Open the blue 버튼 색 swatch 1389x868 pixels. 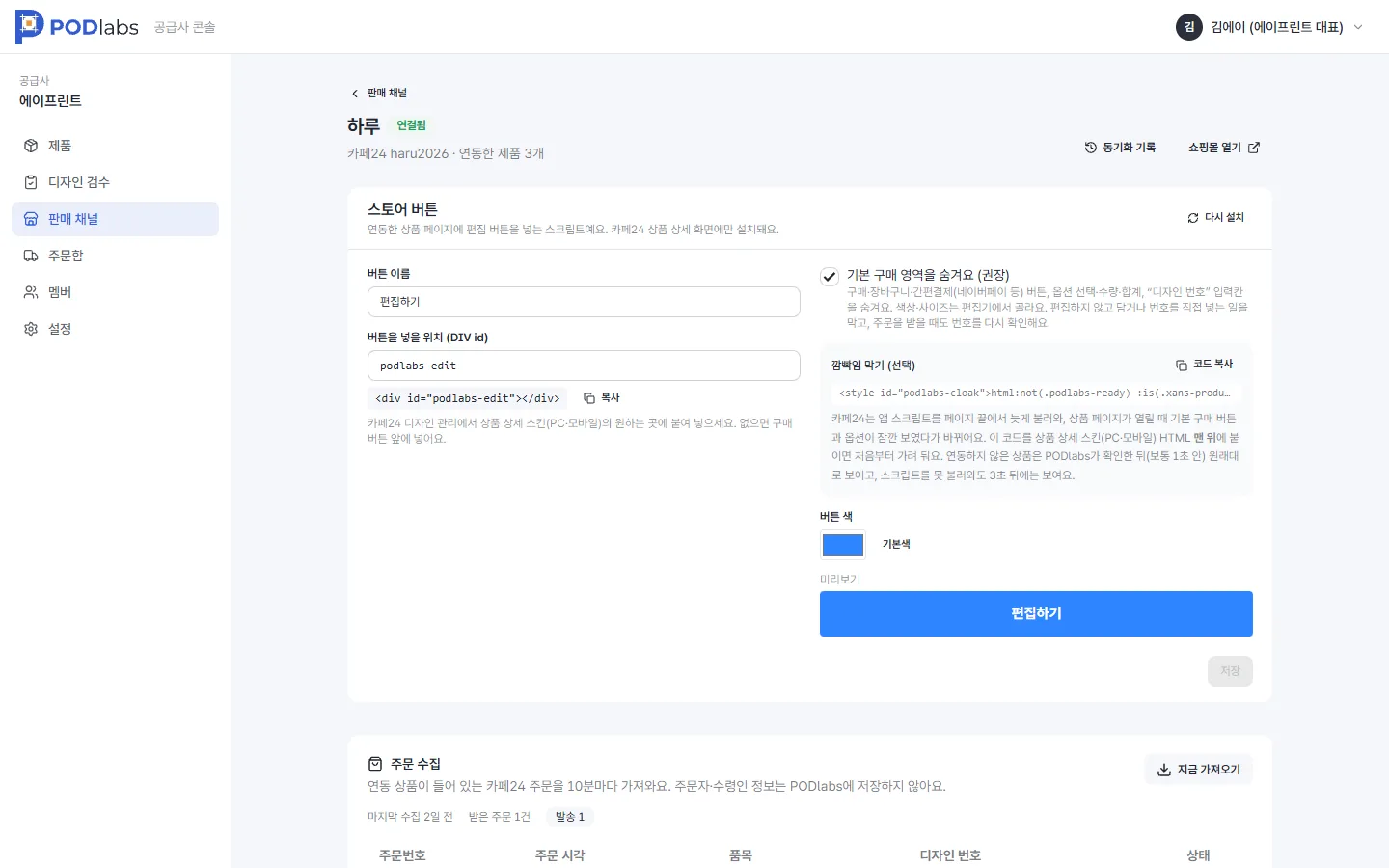click(843, 545)
